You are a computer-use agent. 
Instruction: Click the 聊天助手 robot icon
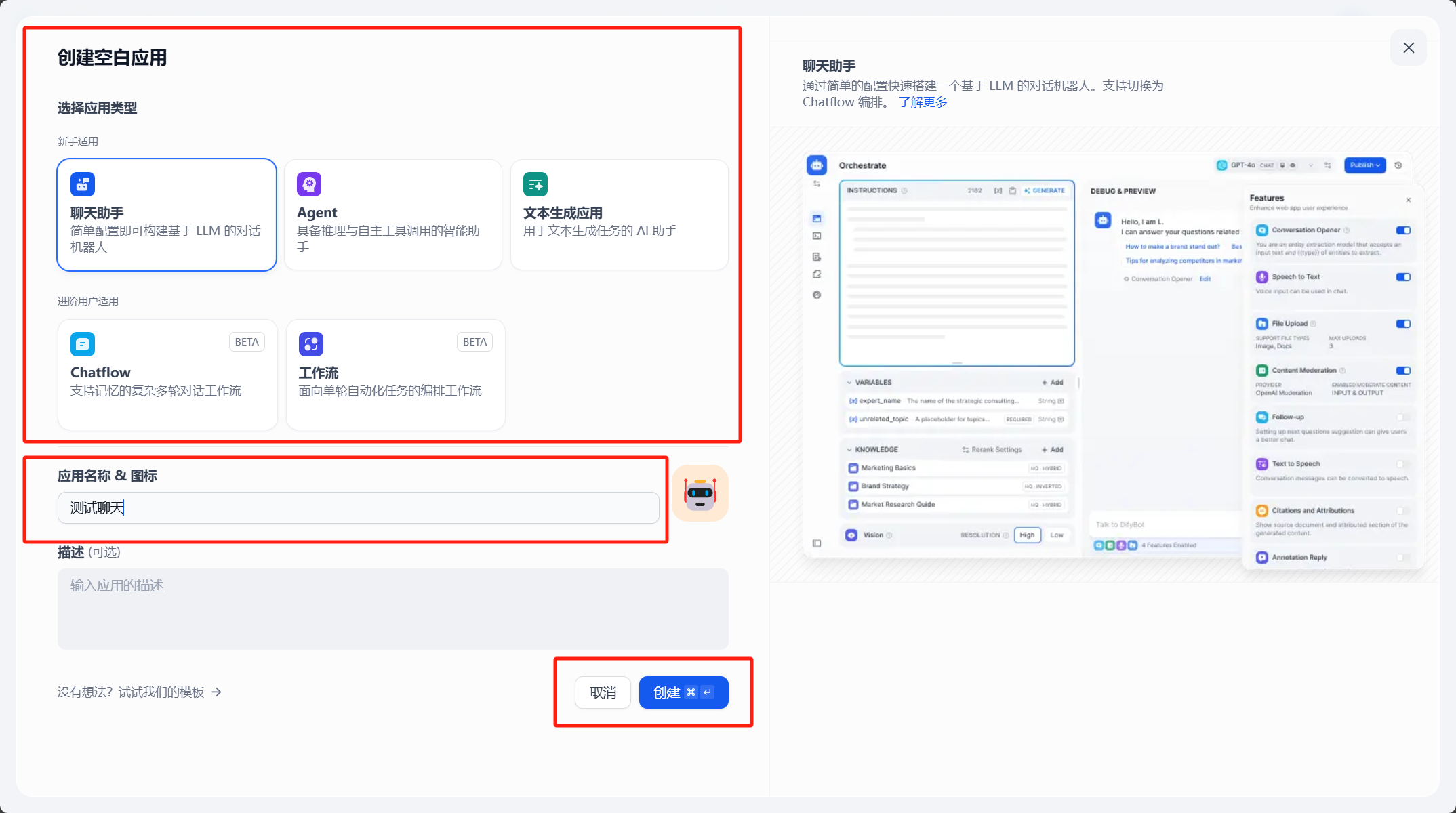click(x=83, y=184)
